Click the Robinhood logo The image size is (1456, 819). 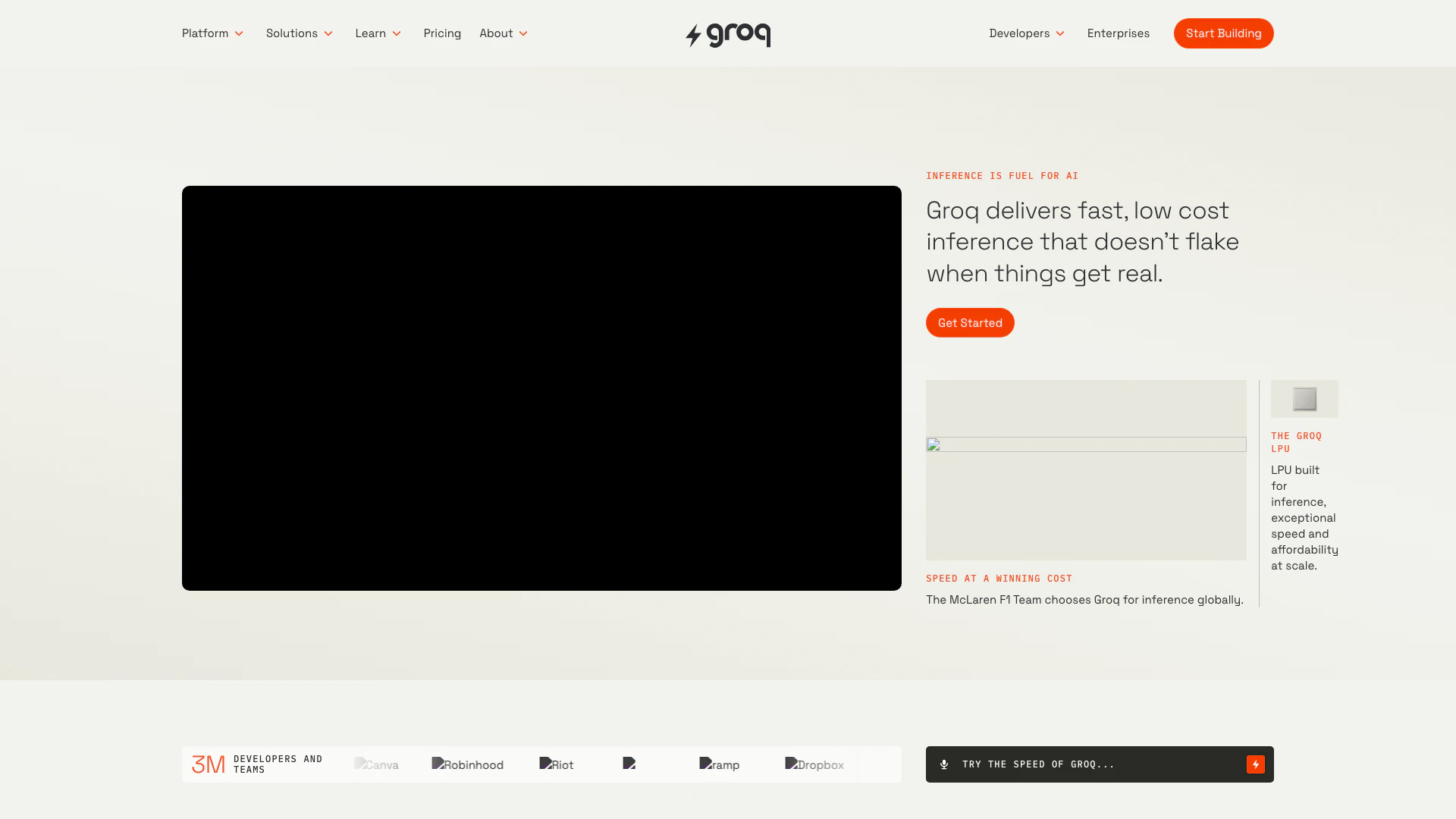click(x=467, y=764)
